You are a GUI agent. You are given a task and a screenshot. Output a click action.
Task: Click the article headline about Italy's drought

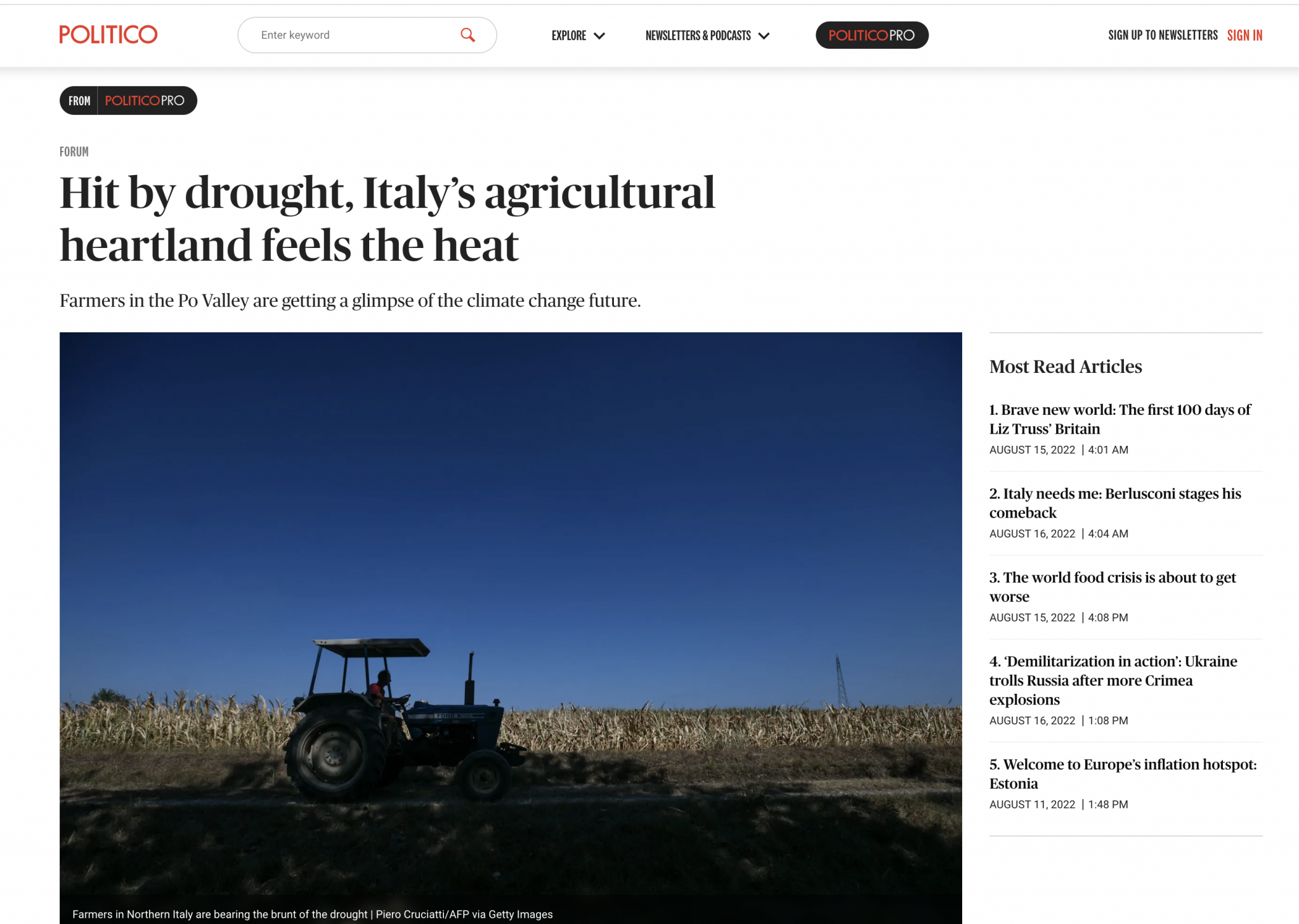387,218
